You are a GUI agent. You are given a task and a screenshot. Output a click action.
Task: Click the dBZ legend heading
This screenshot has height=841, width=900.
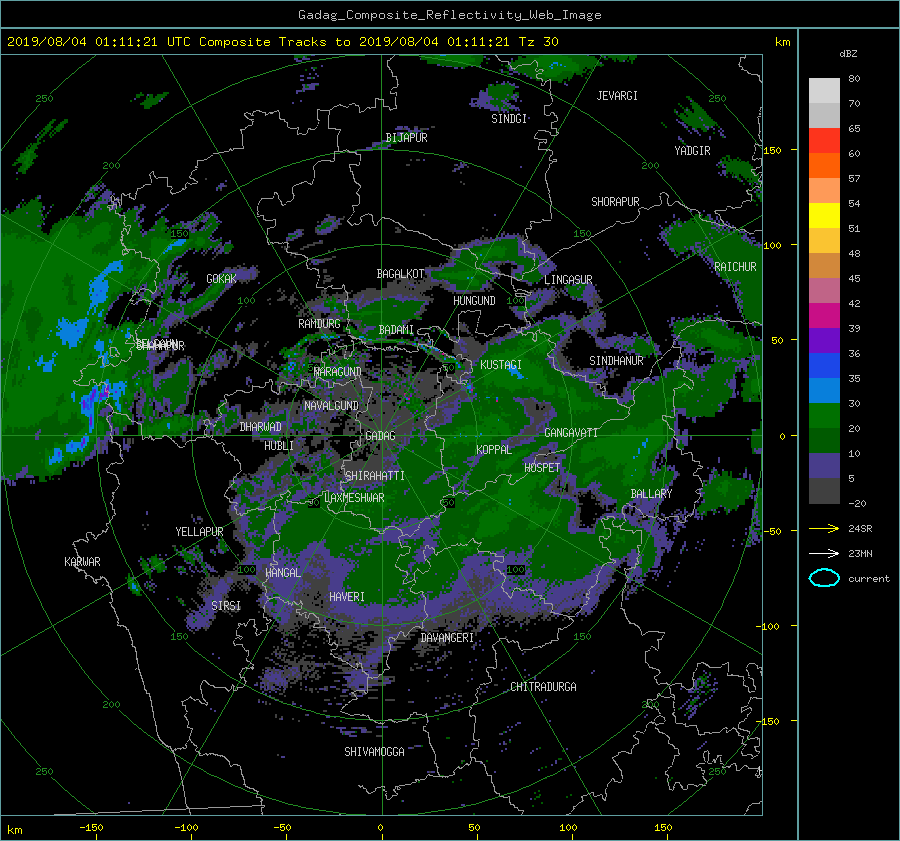(x=848, y=53)
